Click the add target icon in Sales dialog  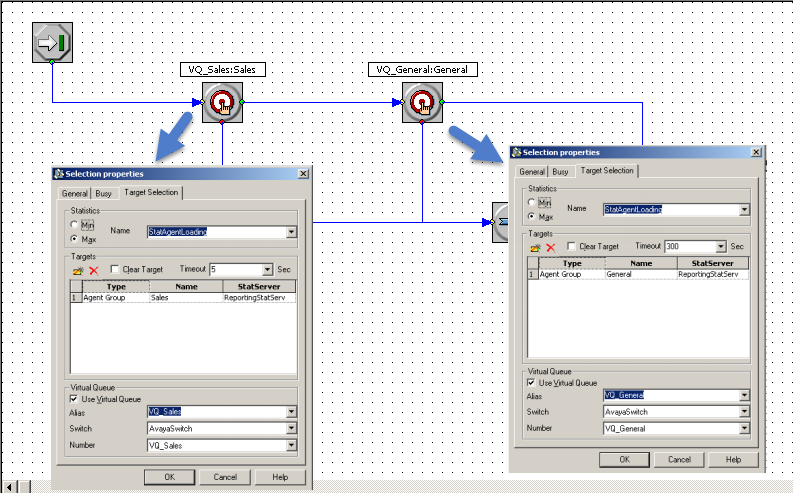point(77,271)
